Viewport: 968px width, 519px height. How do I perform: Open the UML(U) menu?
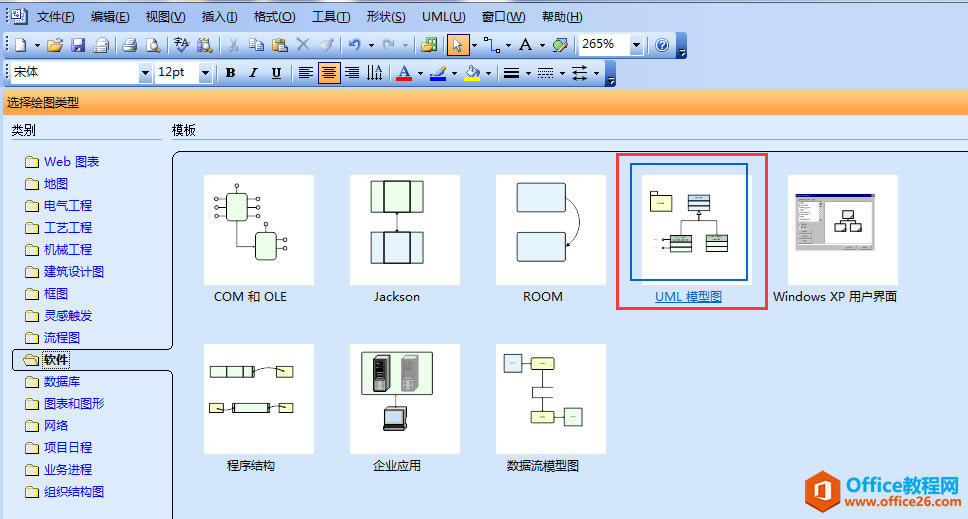coord(444,17)
